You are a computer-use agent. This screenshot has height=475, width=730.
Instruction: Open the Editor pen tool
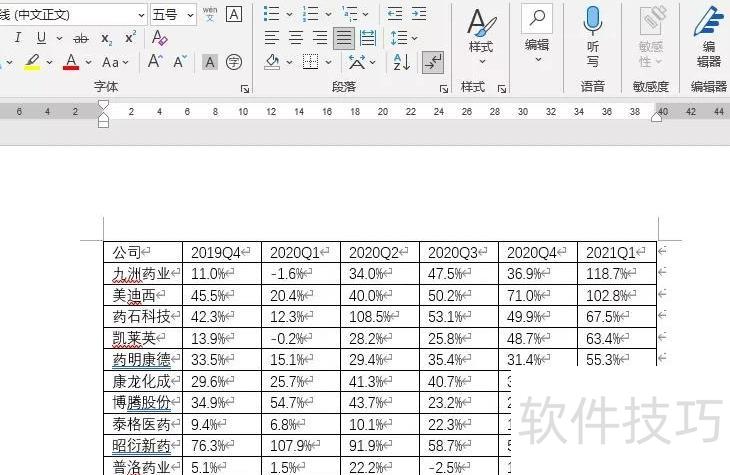[709, 34]
